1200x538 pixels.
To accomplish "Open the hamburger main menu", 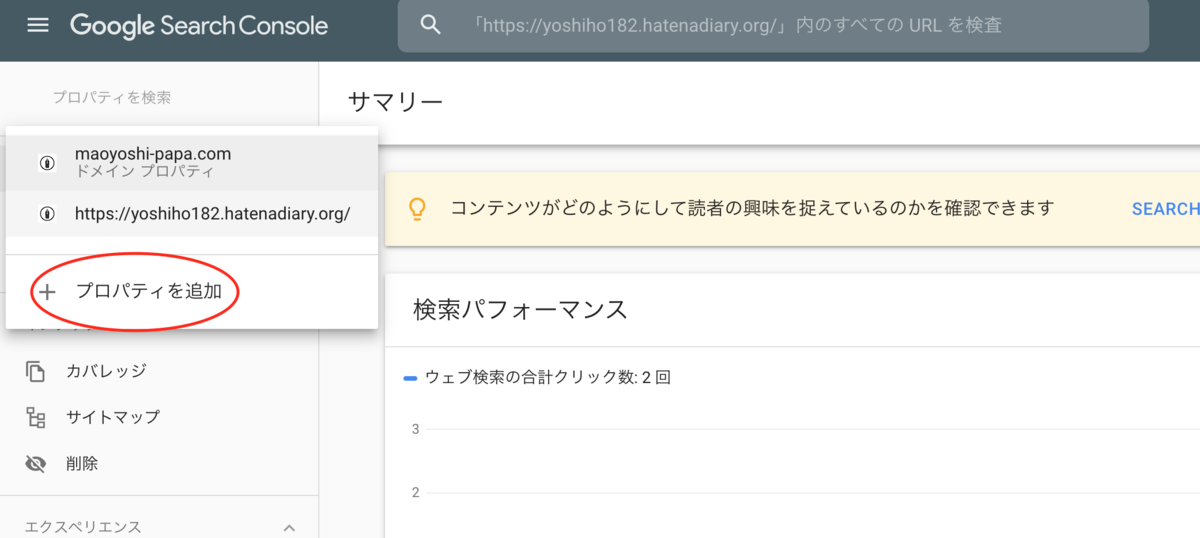I will click(38, 25).
